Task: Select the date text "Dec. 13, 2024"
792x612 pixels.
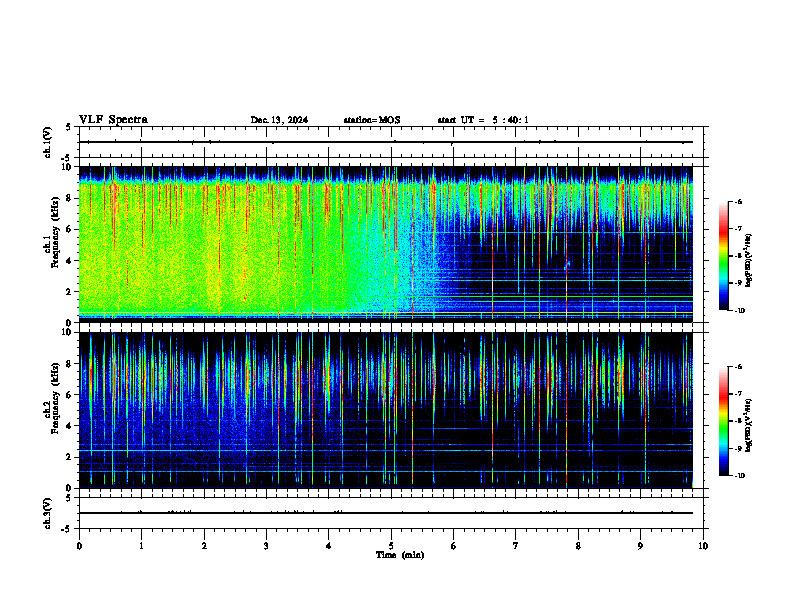Action: [279, 120]
